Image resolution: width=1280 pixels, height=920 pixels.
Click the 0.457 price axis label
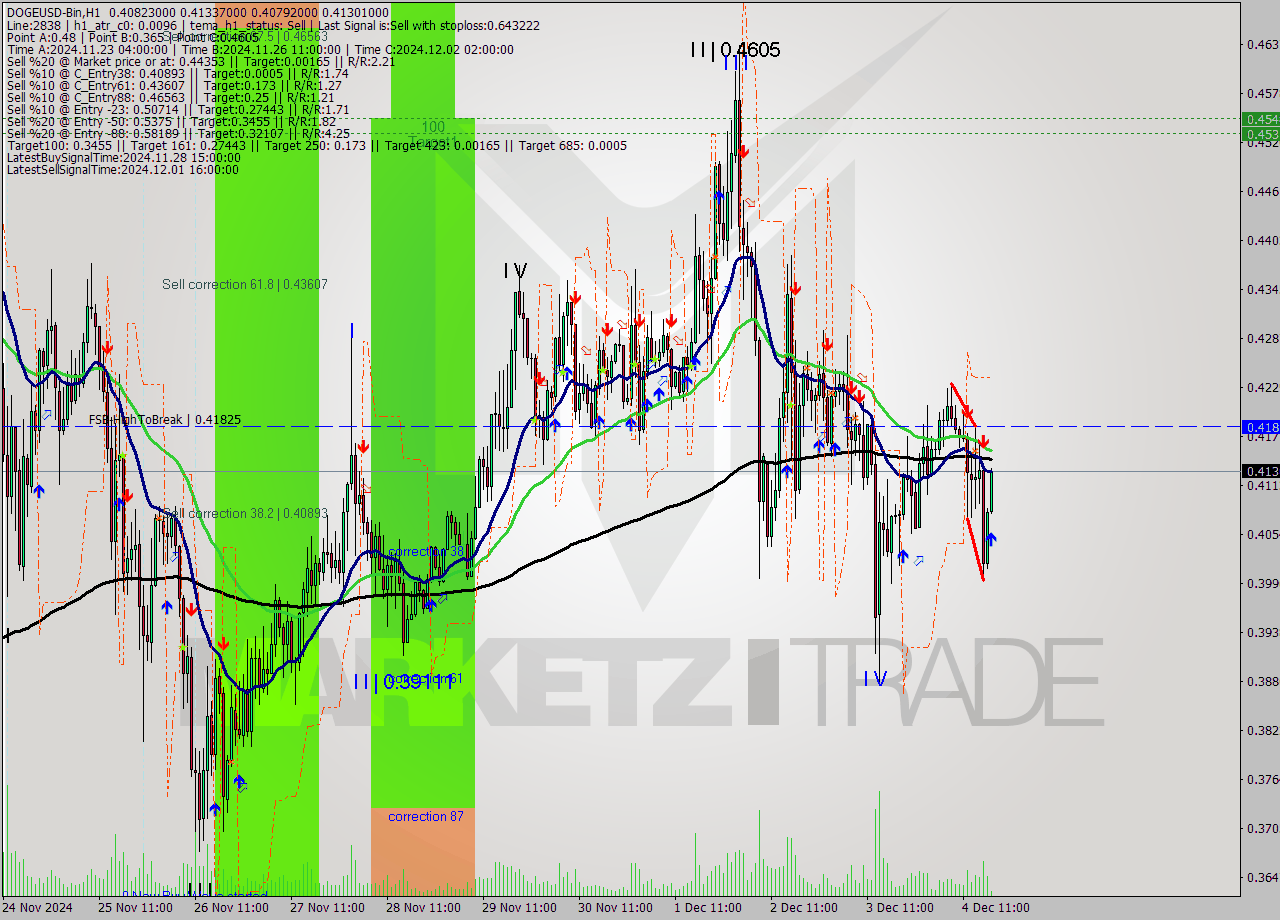pyautogui.click(x=1262, y=93)
